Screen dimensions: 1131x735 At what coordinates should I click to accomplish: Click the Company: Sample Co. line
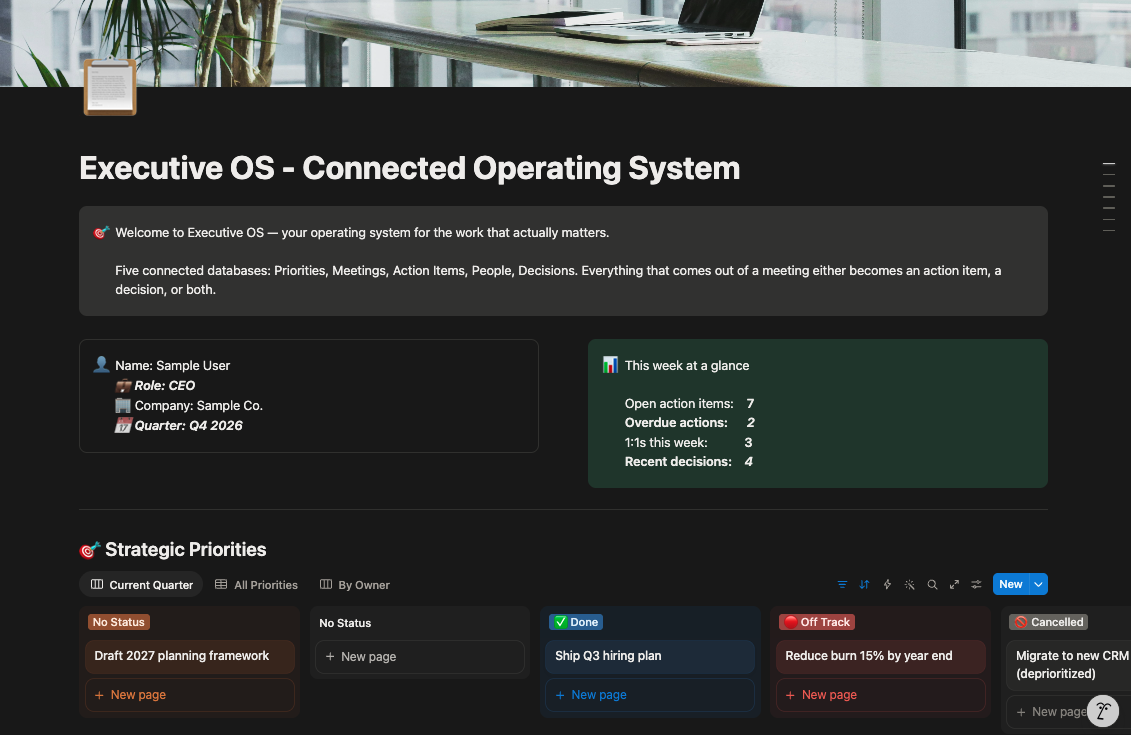point(198,405)
